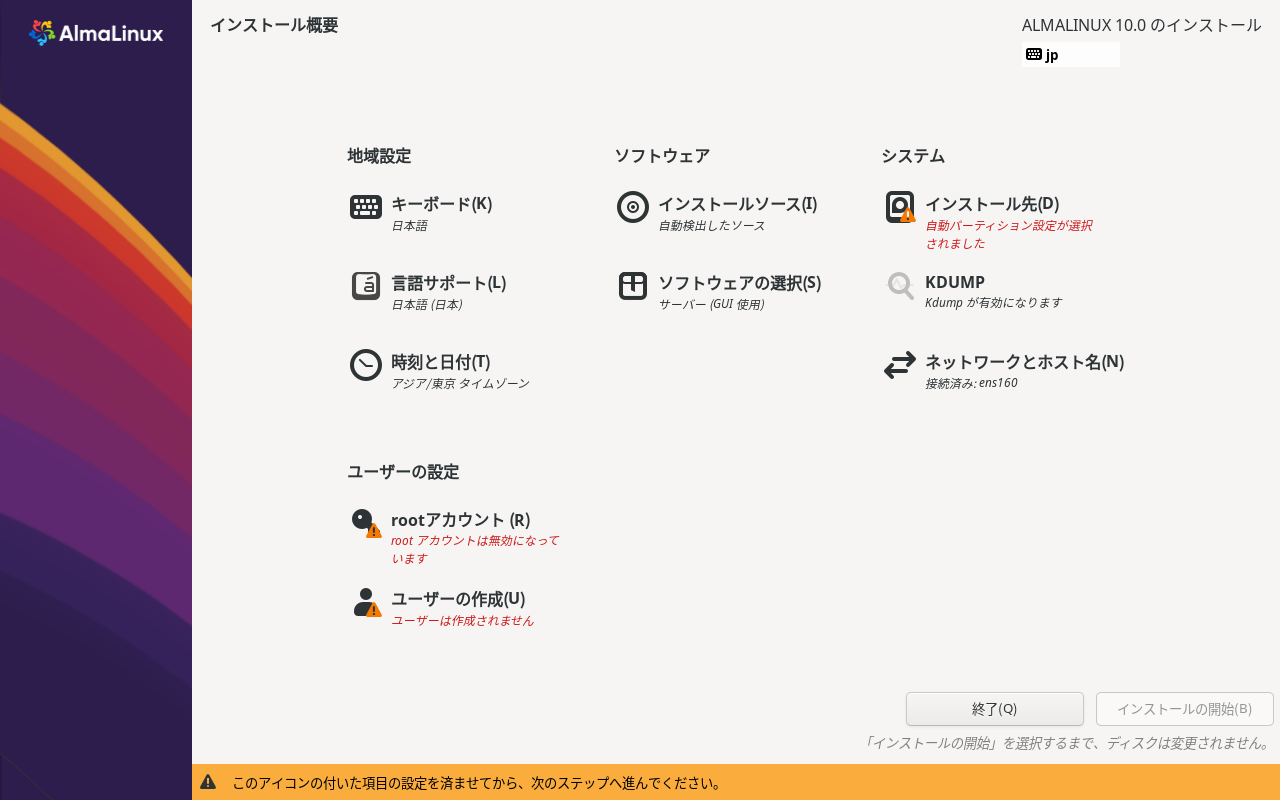Viewport: 1280px width, 800px height.
Task: Click the disk-not-changed hint text
Action: click(x=1067, y=743)
